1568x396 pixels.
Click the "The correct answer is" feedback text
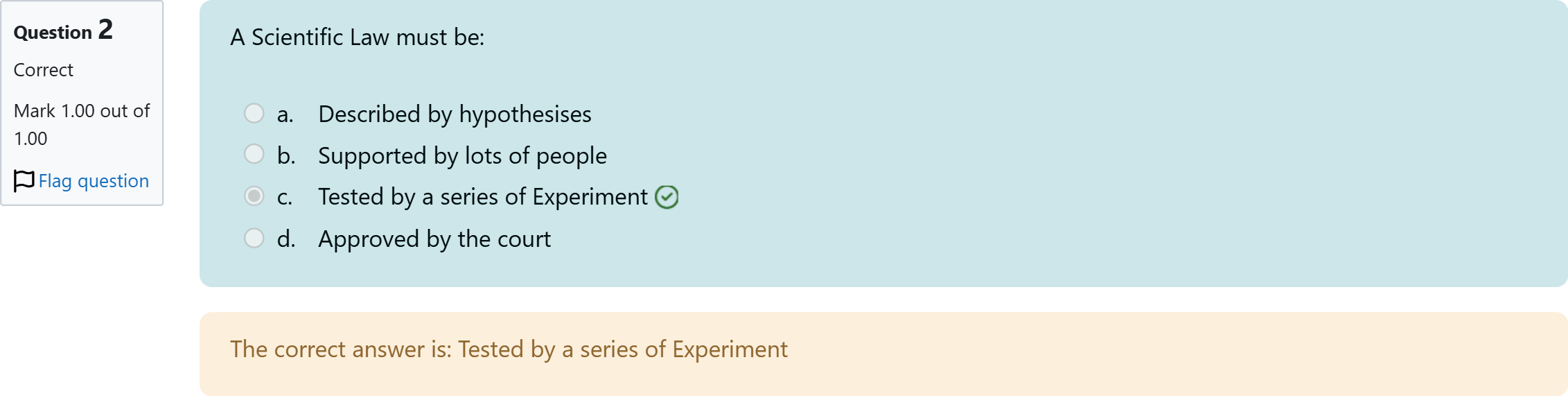(x=509, y=350)
